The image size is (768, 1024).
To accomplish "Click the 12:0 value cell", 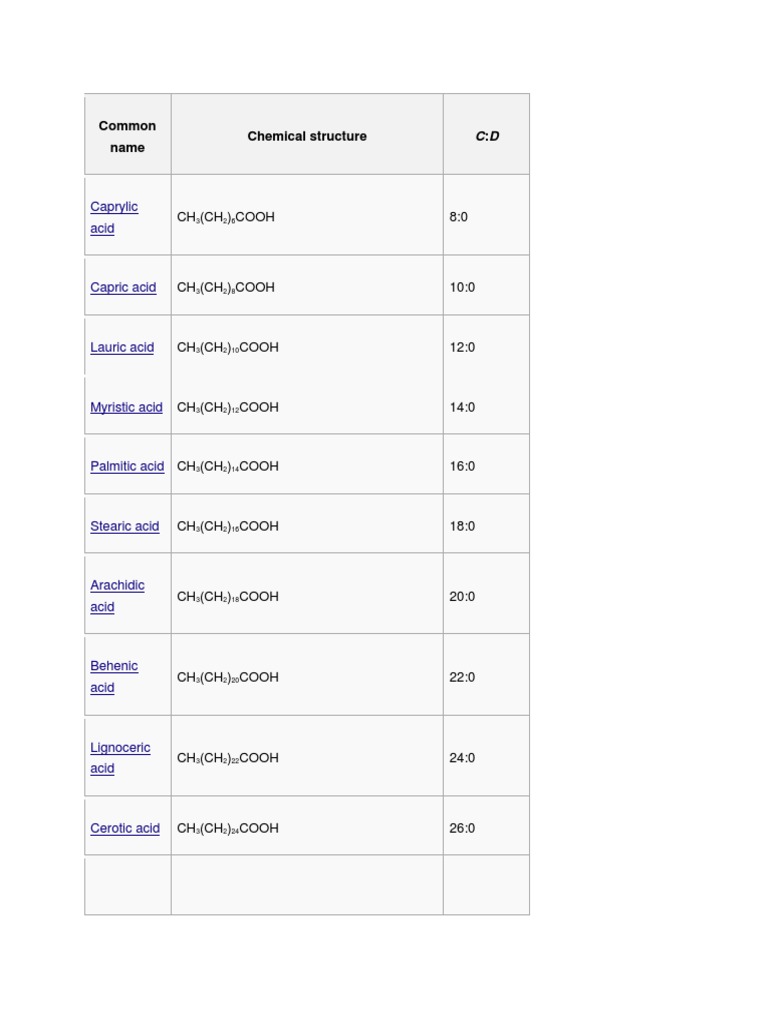I will tap(462, 347).
